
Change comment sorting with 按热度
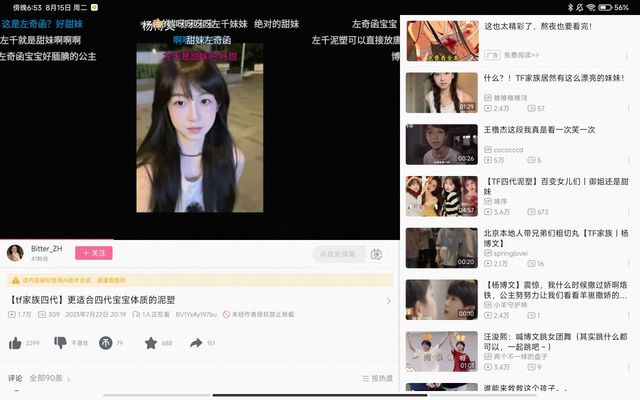point(377,378)
